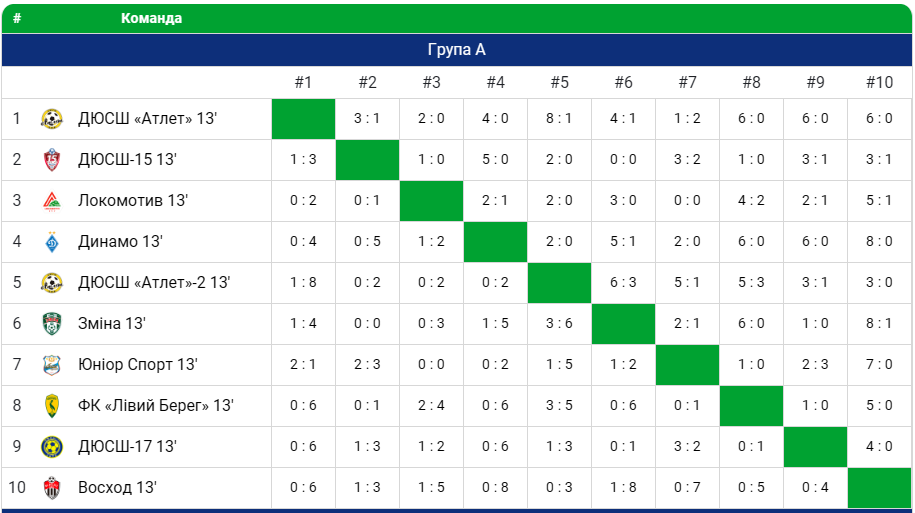915x513 pixels.
Task: Click the Команда column header
Action: pyautogui.click(x=151, y=19)
